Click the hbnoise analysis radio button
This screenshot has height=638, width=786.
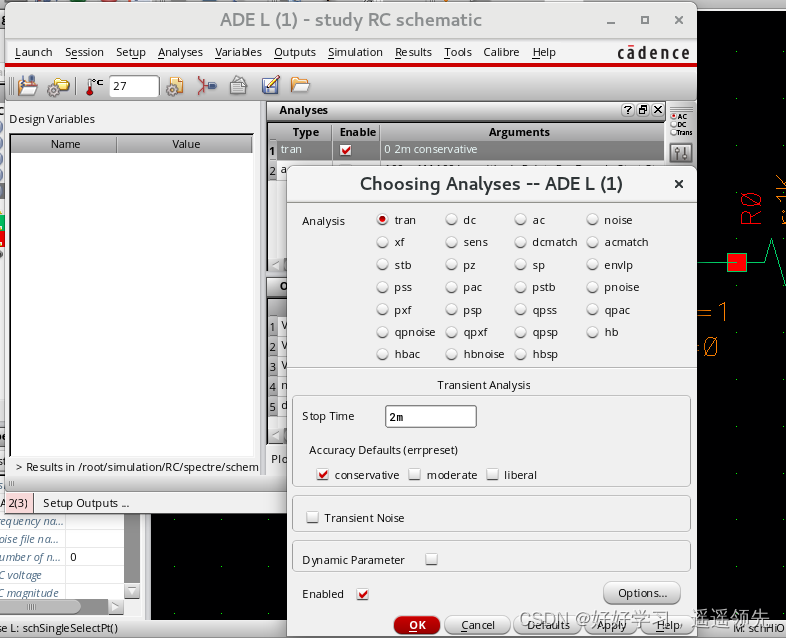[452, 354]
